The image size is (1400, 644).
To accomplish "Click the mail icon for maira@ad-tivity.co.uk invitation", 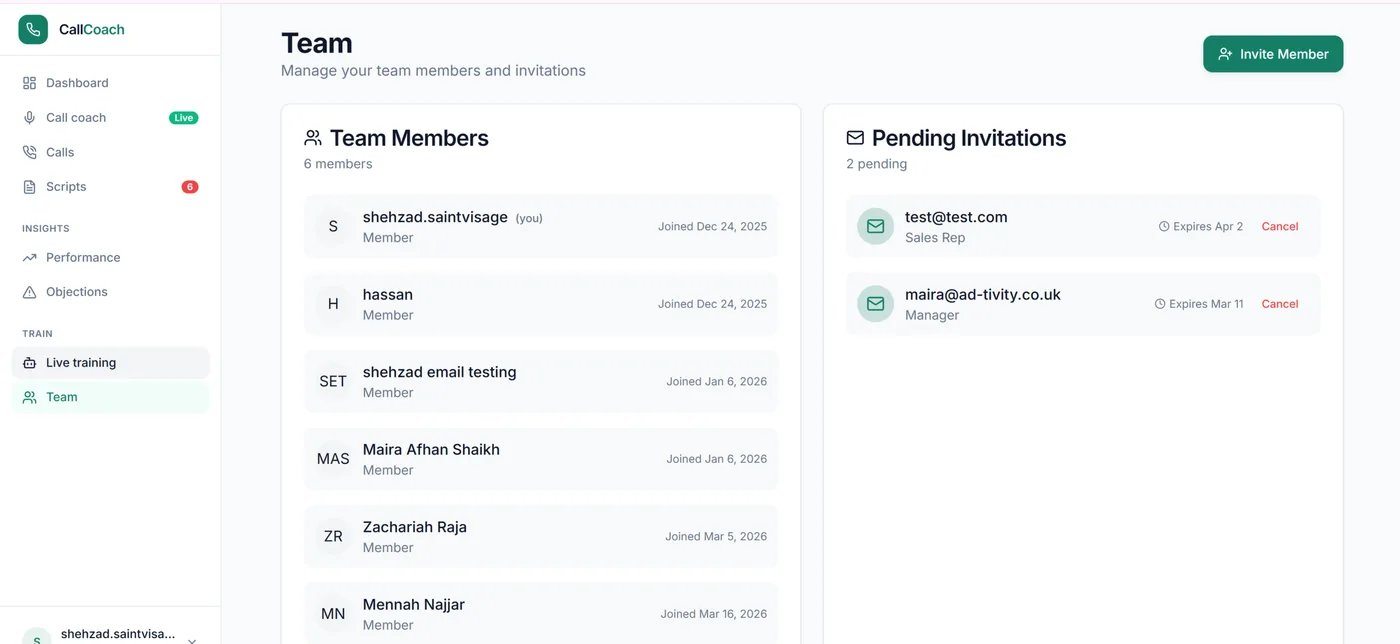I will [875, 304].
